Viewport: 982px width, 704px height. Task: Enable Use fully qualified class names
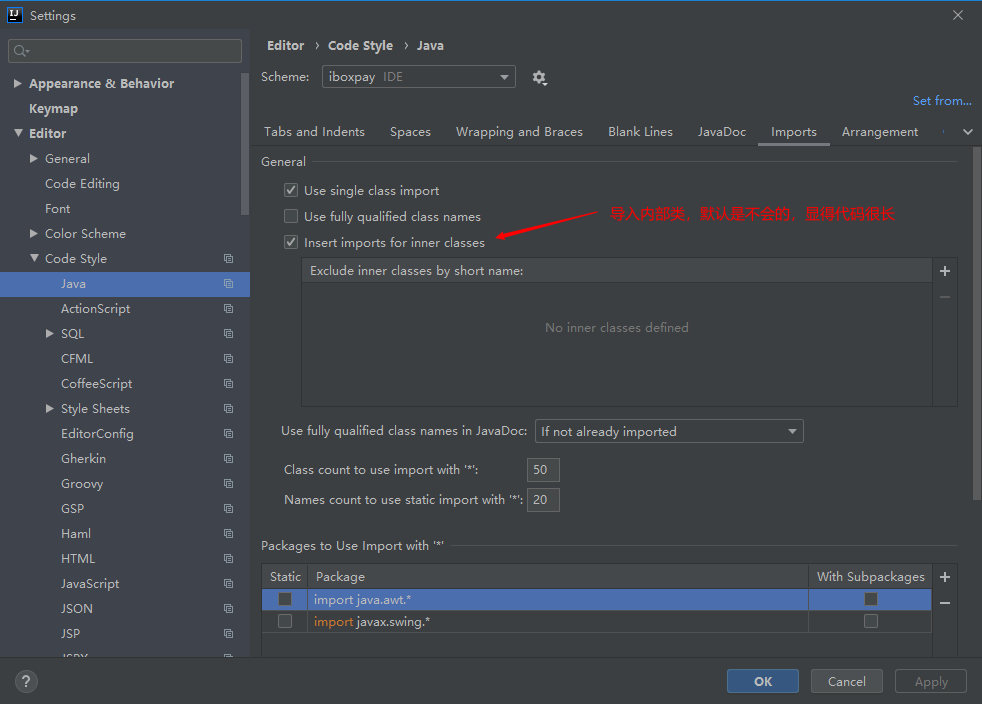(290, 216)
